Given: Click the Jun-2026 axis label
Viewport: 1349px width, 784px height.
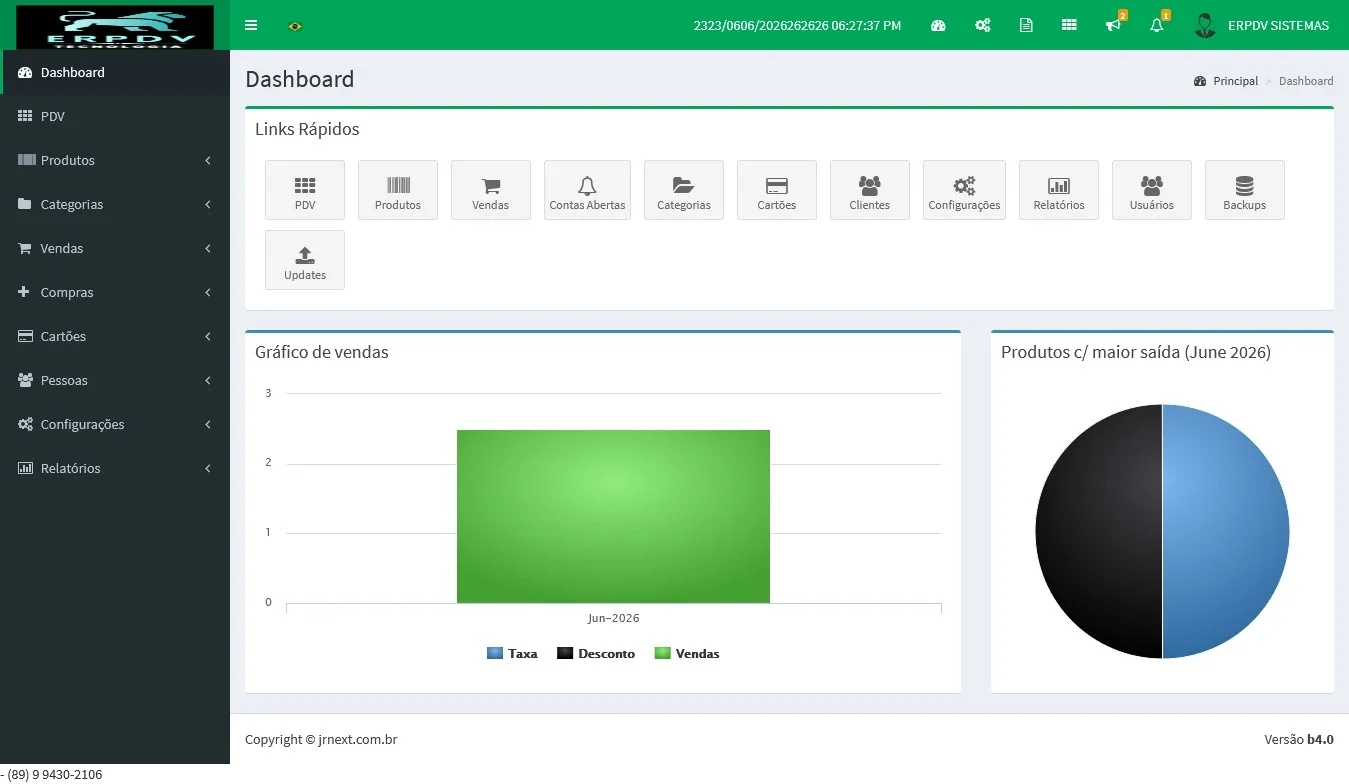Looking at the screenshot, I should coord(613,618).
